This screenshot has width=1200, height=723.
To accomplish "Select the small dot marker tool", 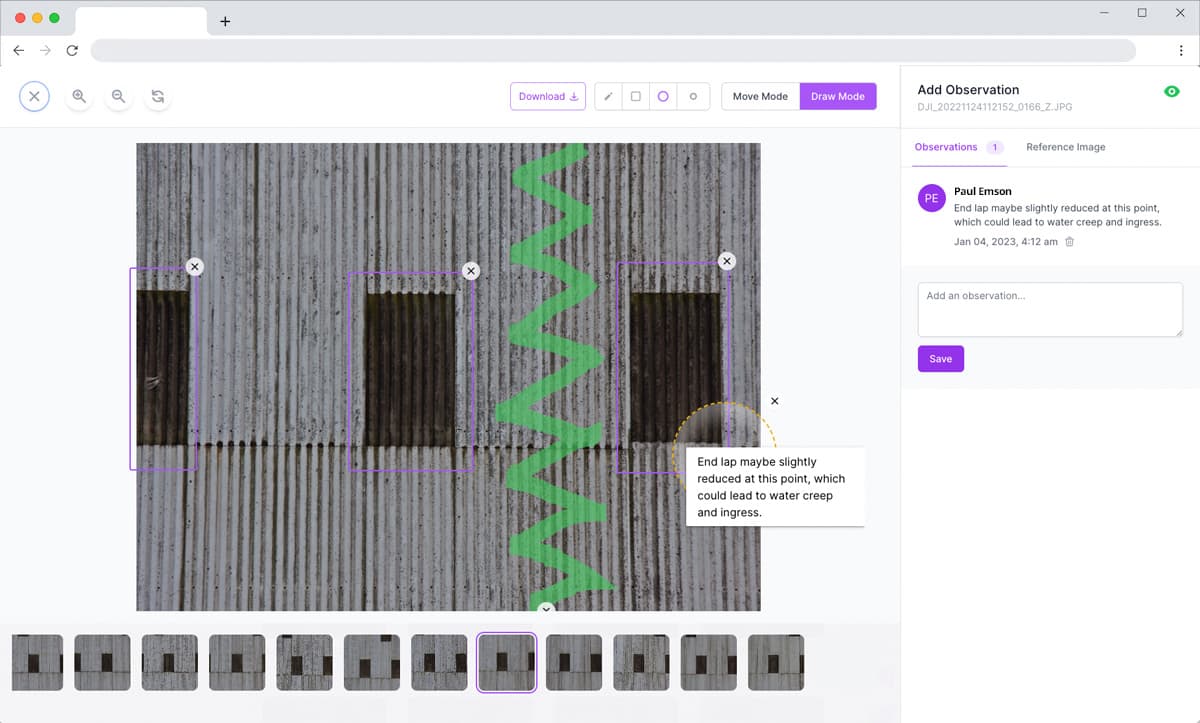I will [x=693, y=97].
